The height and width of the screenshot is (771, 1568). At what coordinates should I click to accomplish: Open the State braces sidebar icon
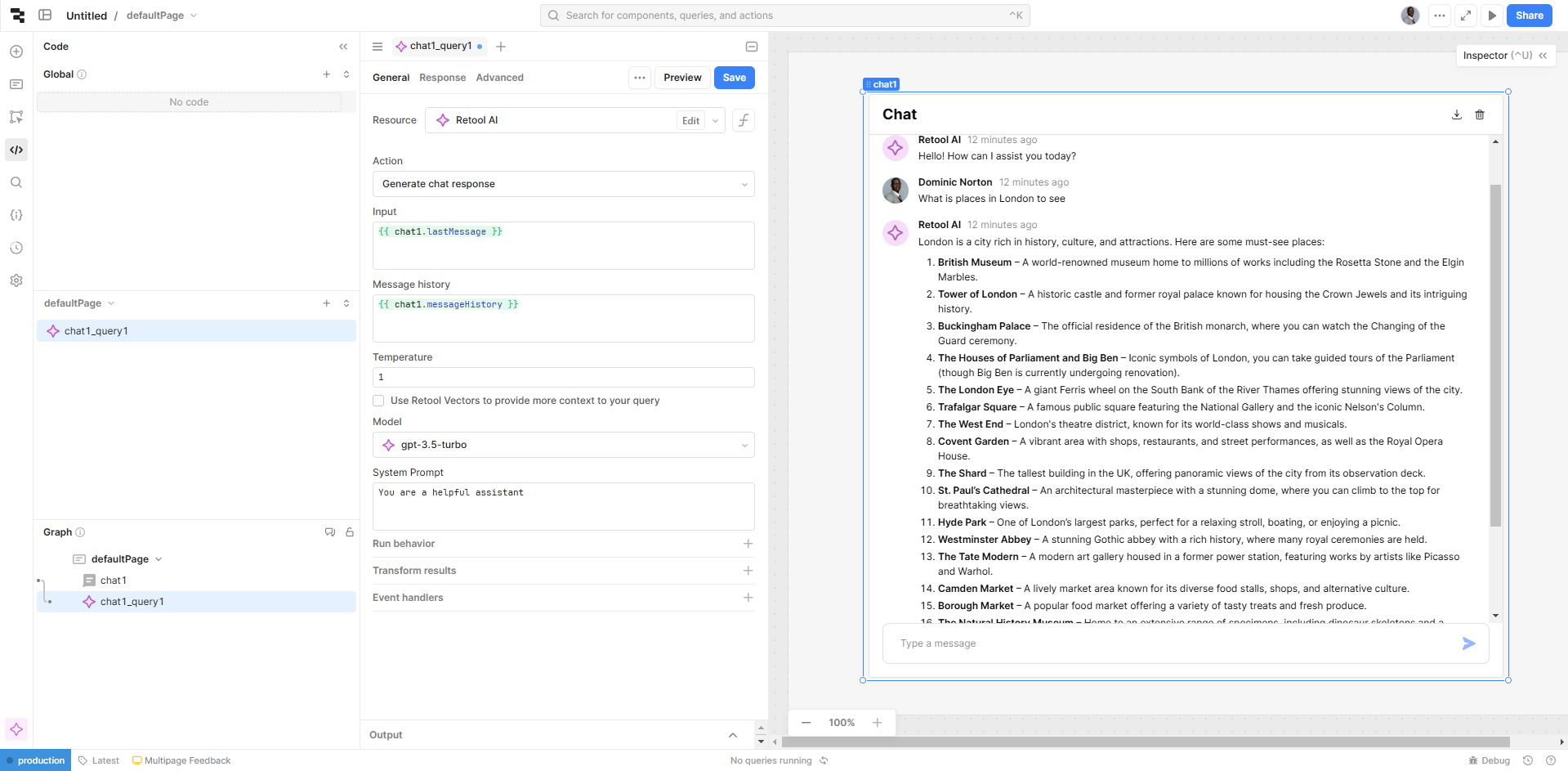pyautogui.click(x=16, y=215)
